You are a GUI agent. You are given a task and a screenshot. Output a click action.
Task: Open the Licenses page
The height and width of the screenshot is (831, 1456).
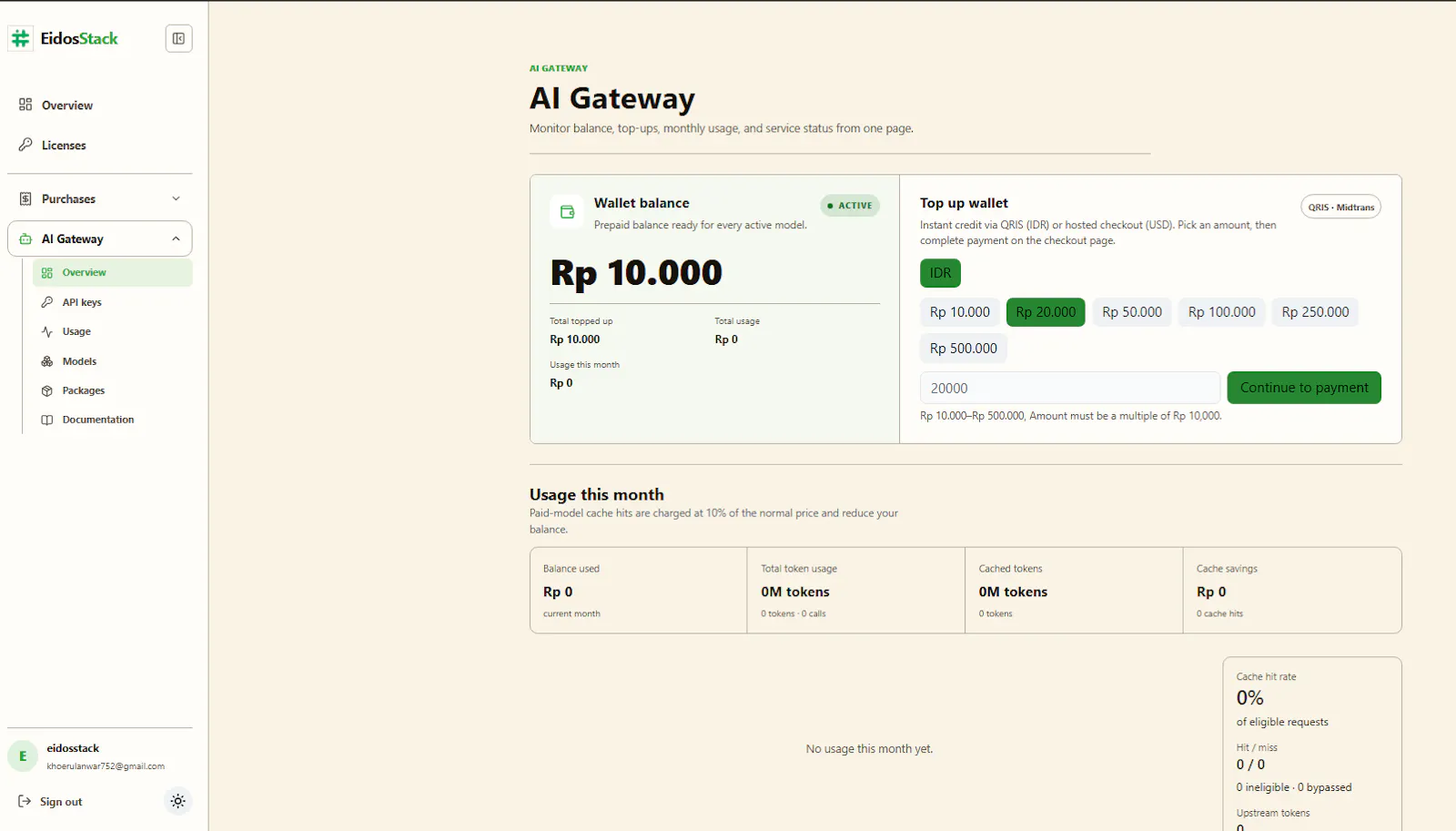100,145
